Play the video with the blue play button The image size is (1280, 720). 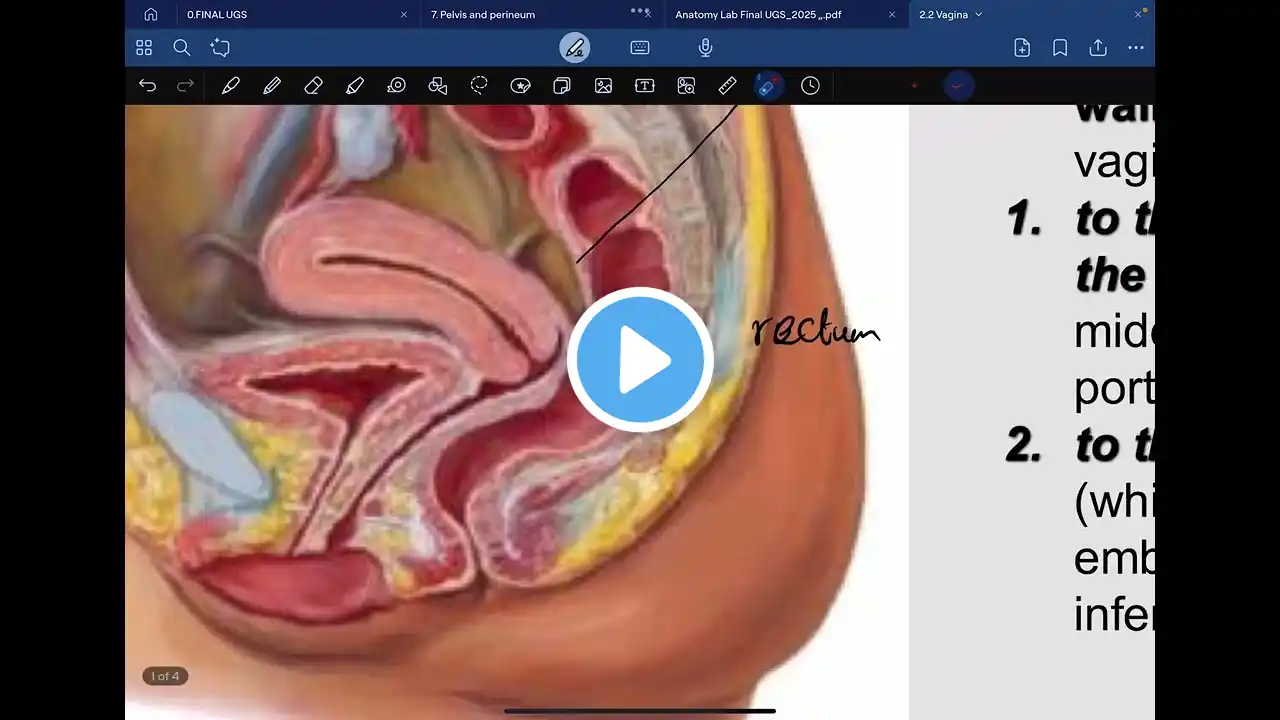pos(640,360)
